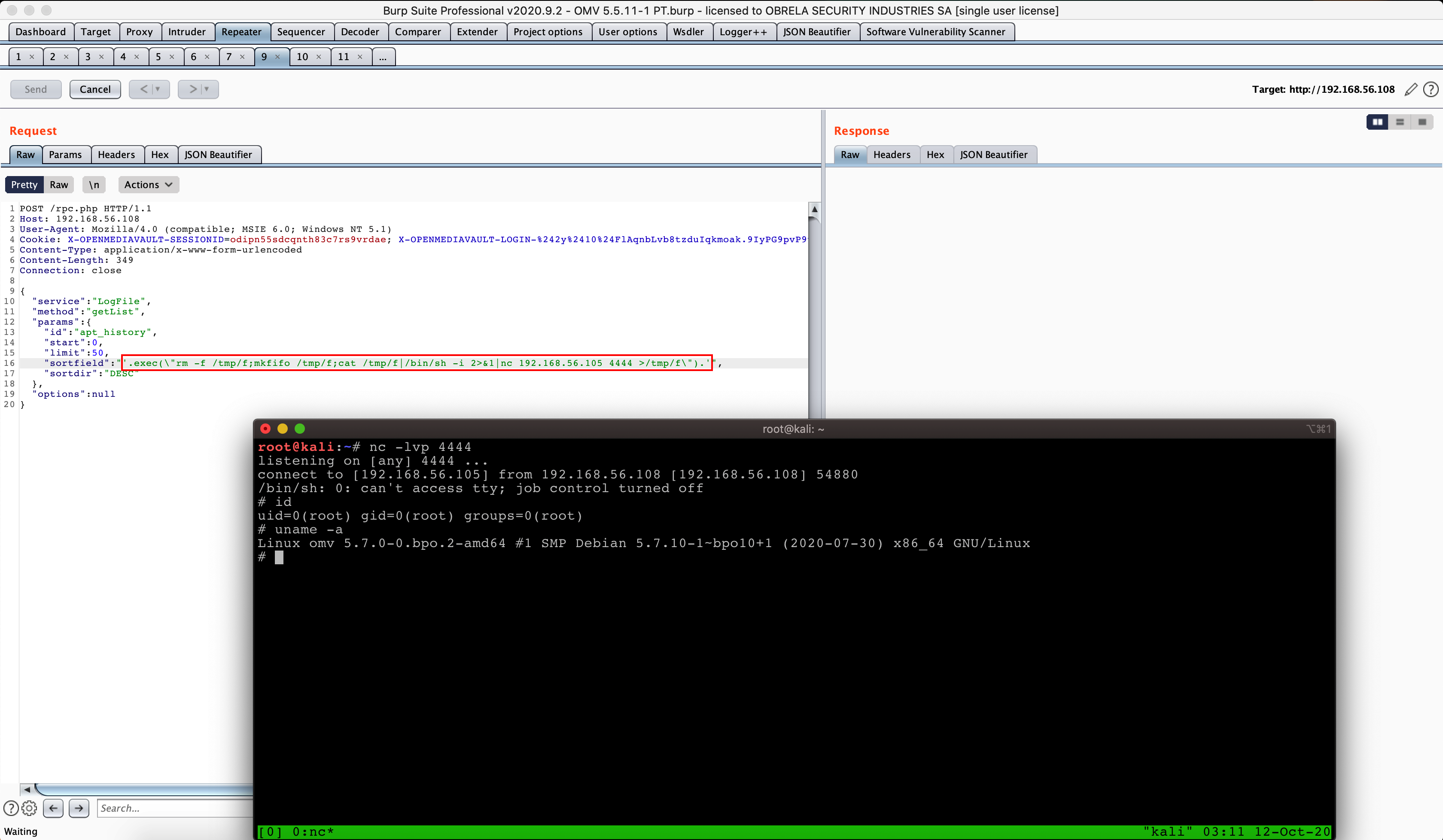Open the request JSON Beautifier tab
This screenshot has width=1443, height=840.
pos(218,155)
